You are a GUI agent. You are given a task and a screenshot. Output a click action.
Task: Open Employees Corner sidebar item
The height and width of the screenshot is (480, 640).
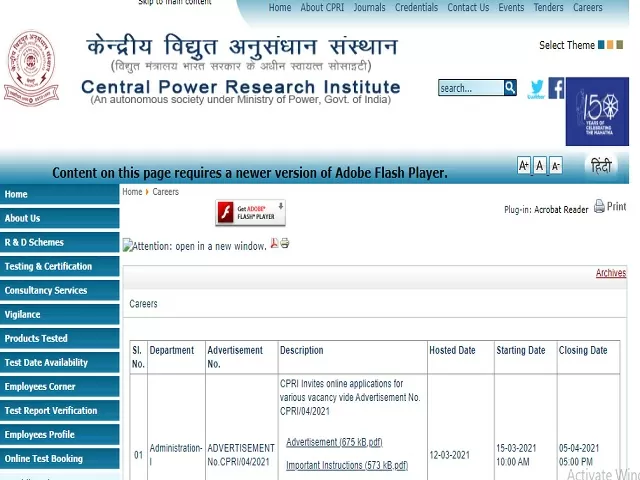(60, 387)
